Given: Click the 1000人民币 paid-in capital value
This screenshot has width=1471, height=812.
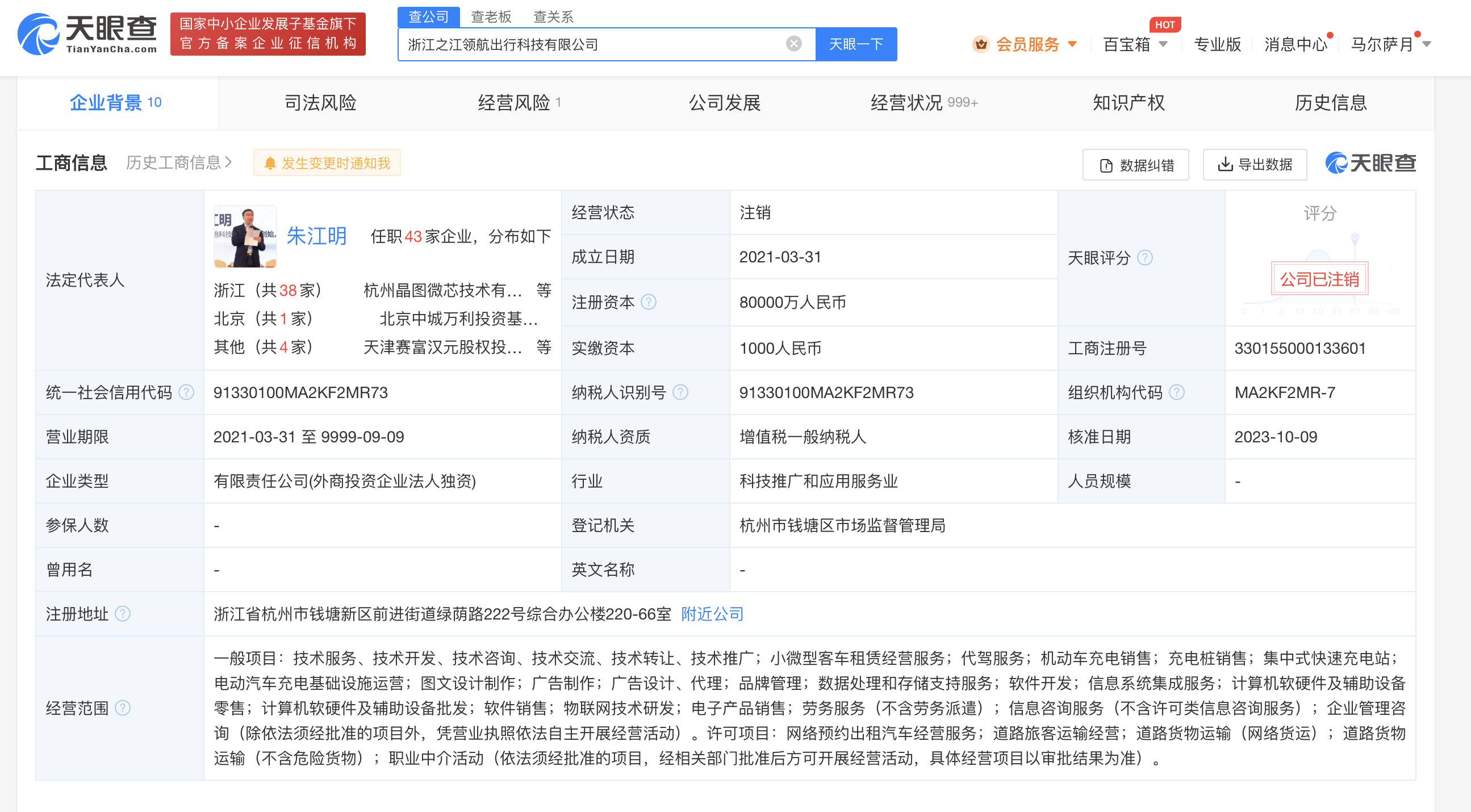Looking at the screenshot, I should click(780, 348).
